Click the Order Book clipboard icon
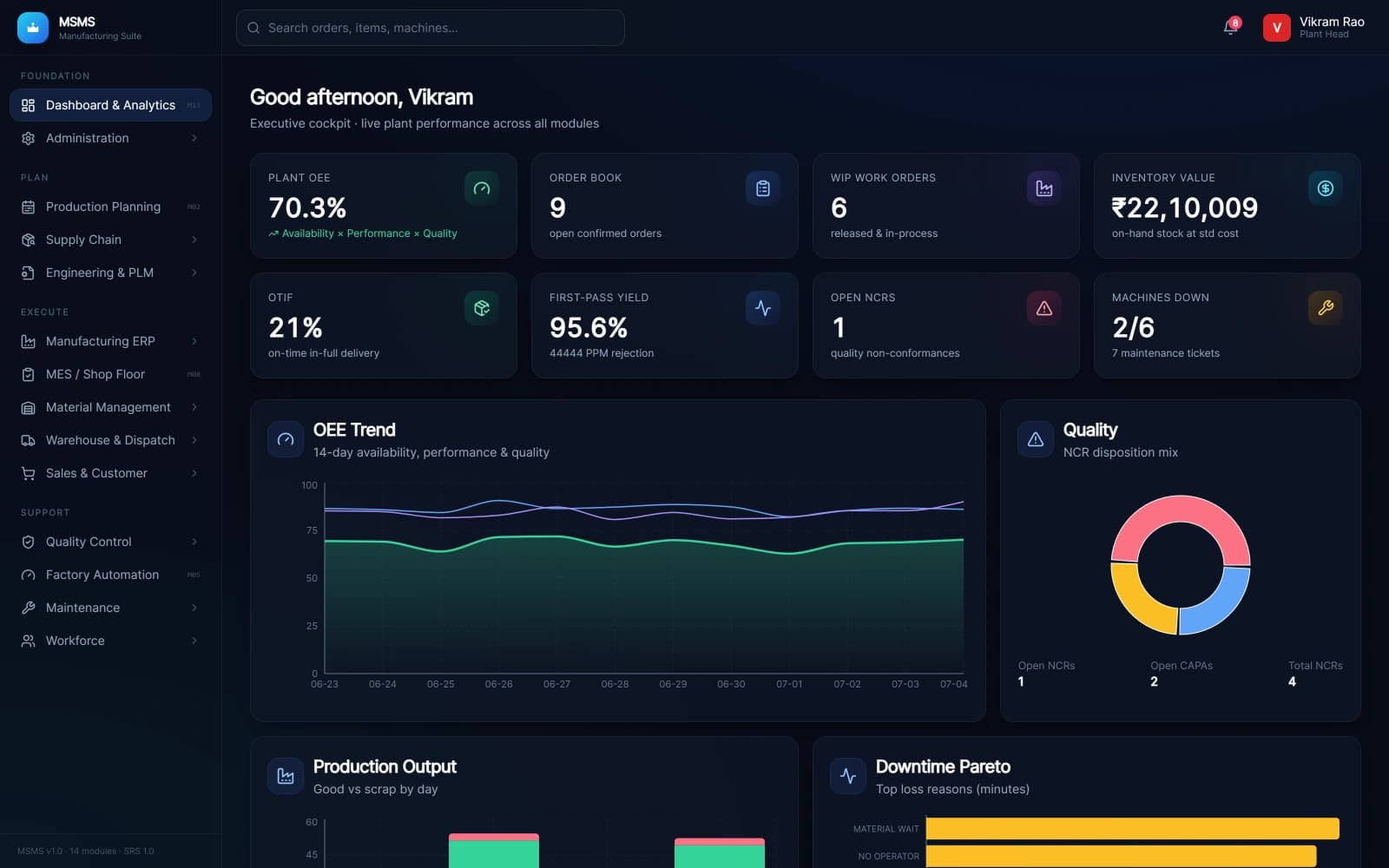This screenshot has height=868, width=1389. (x=763, y=188)
